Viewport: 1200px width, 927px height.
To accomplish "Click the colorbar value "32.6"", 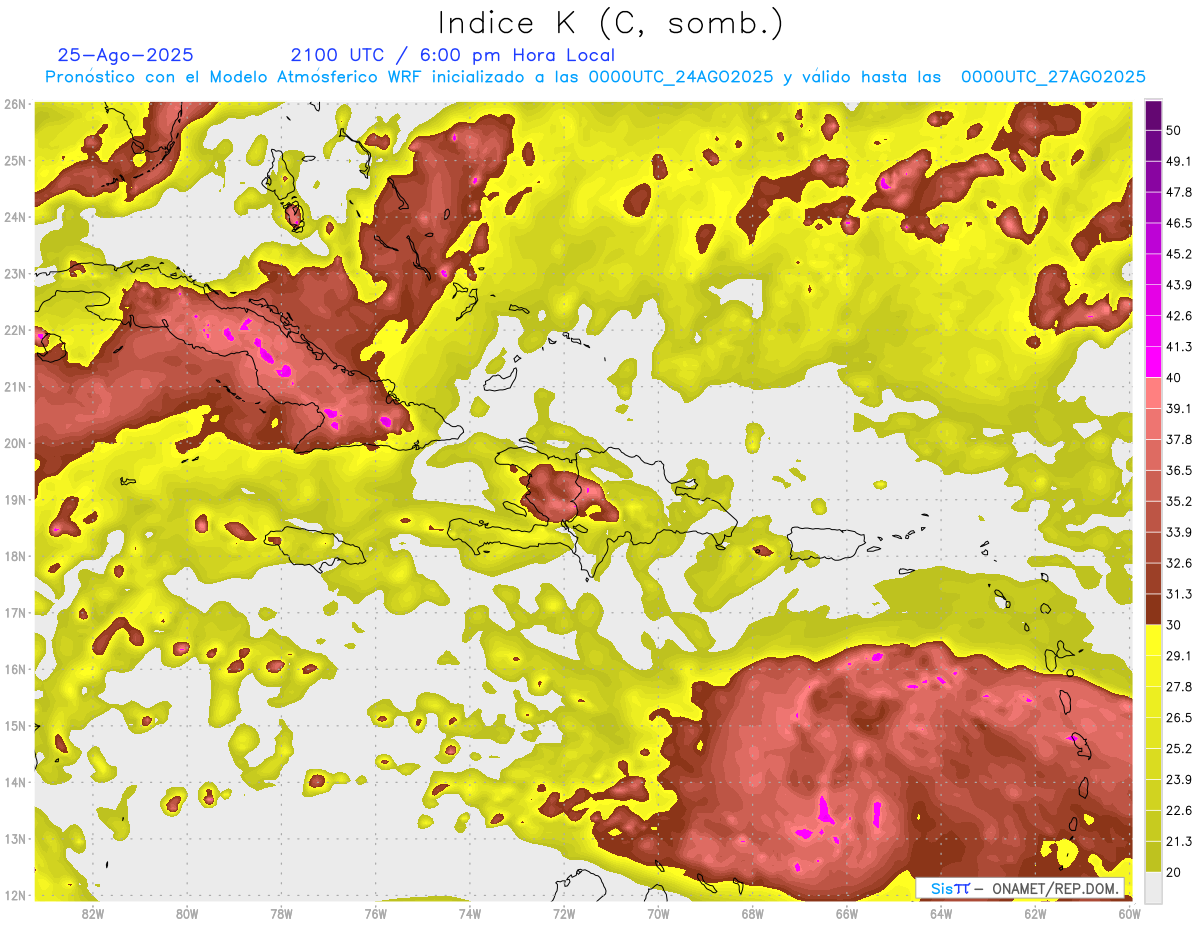I will coord(1178,564).
